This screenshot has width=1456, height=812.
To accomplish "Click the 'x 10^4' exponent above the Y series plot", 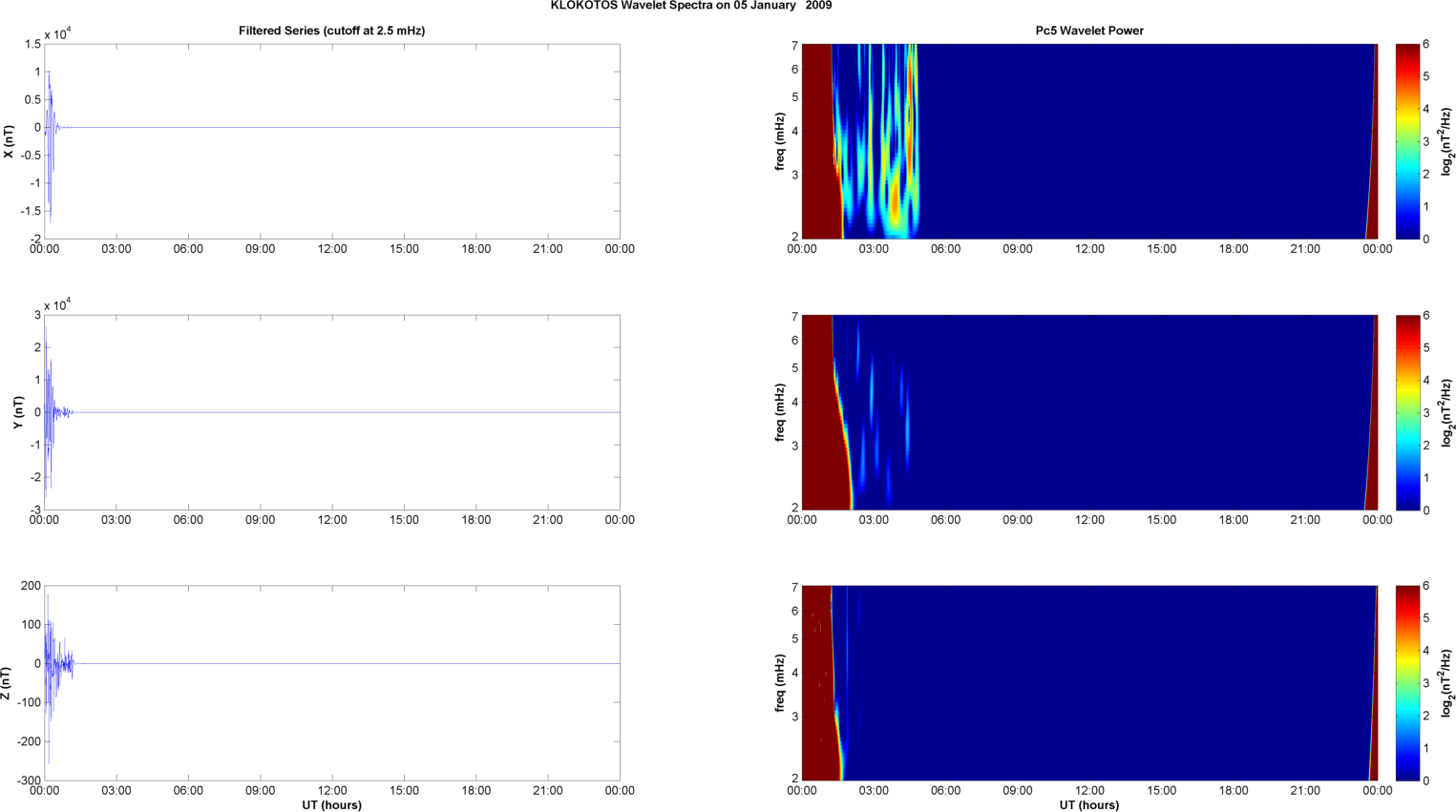I will (x=57, y=305).
